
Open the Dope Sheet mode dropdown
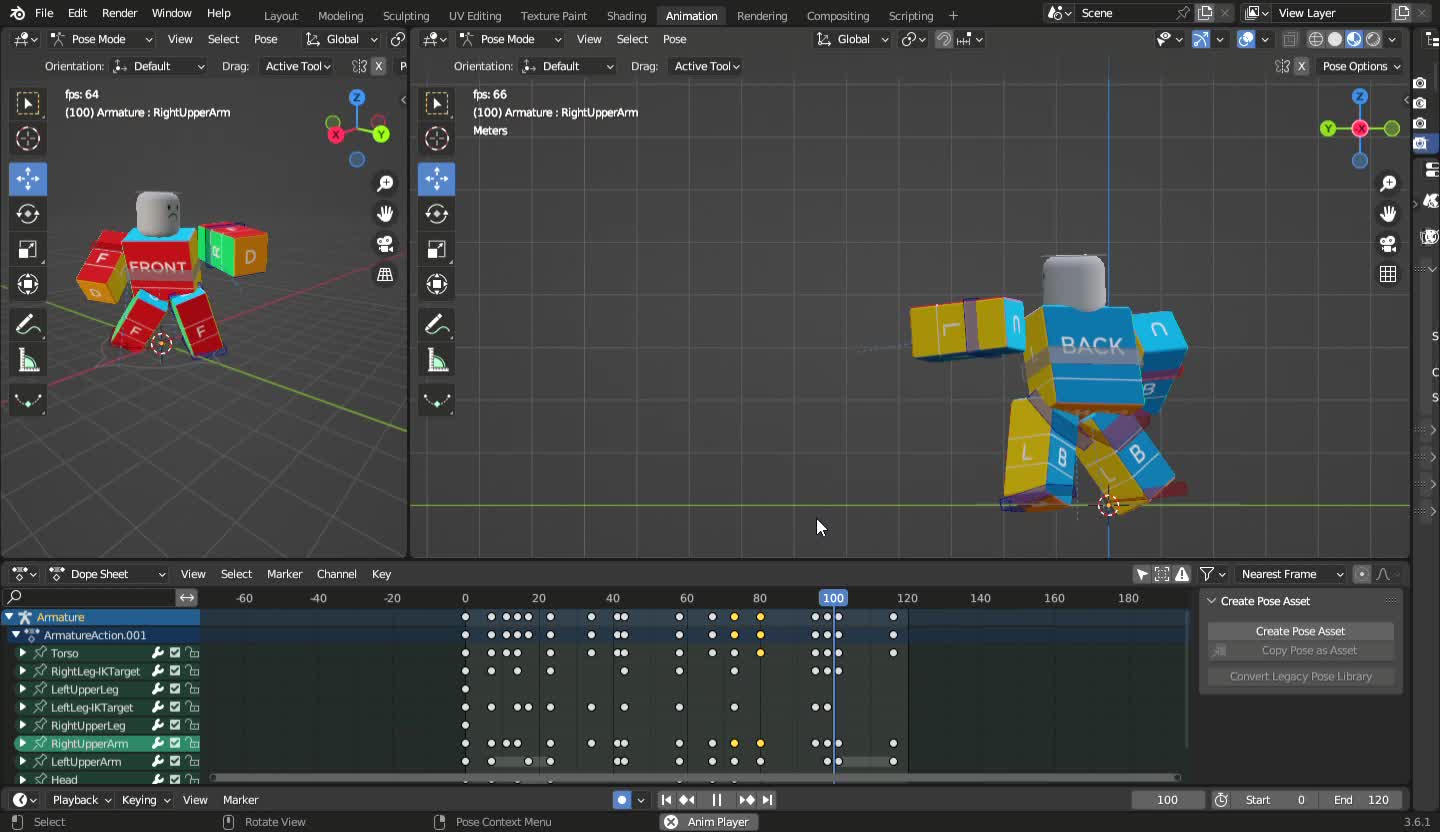(x=107, y=574)
